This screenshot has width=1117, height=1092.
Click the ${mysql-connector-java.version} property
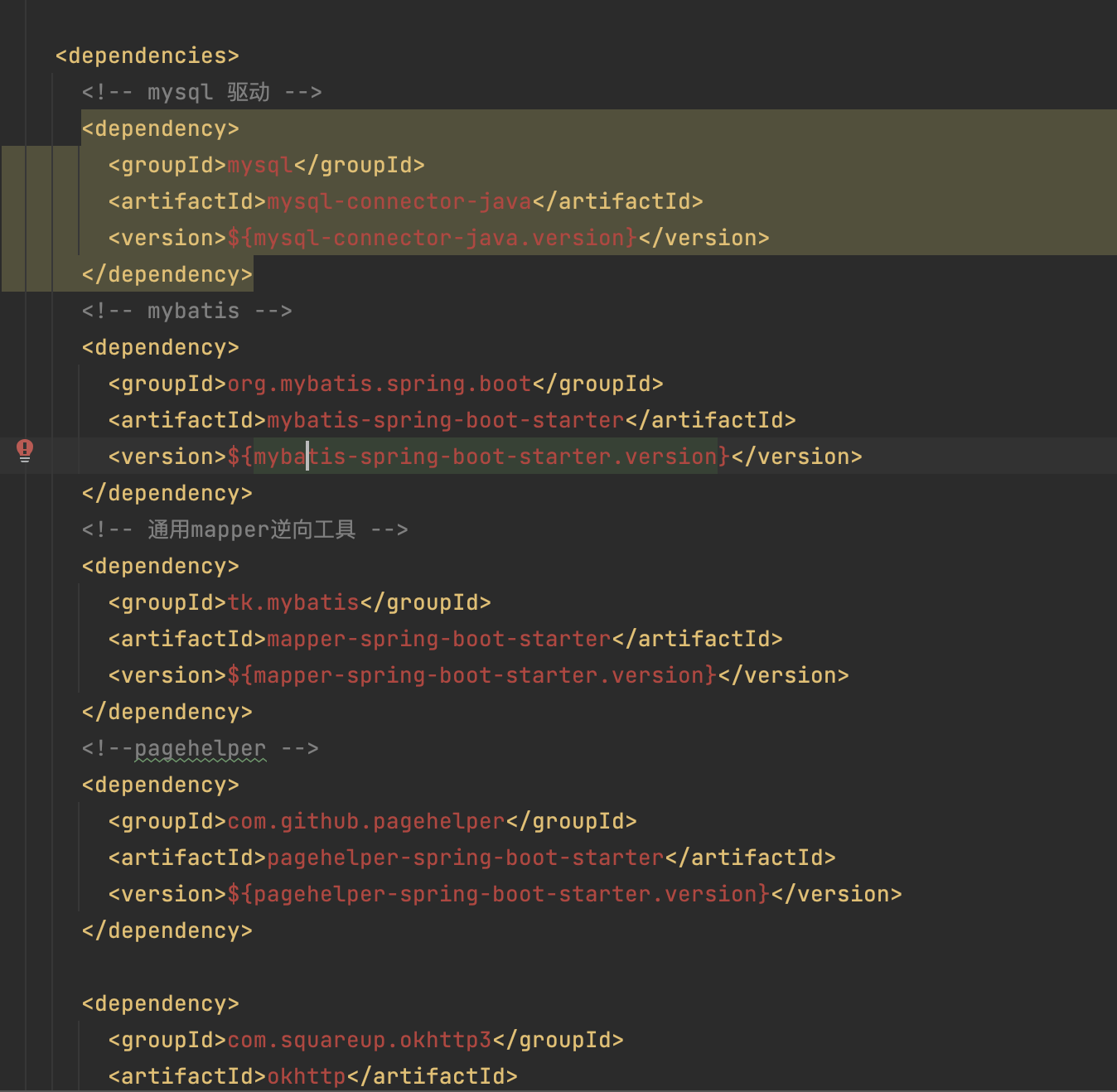coord(433,238)
